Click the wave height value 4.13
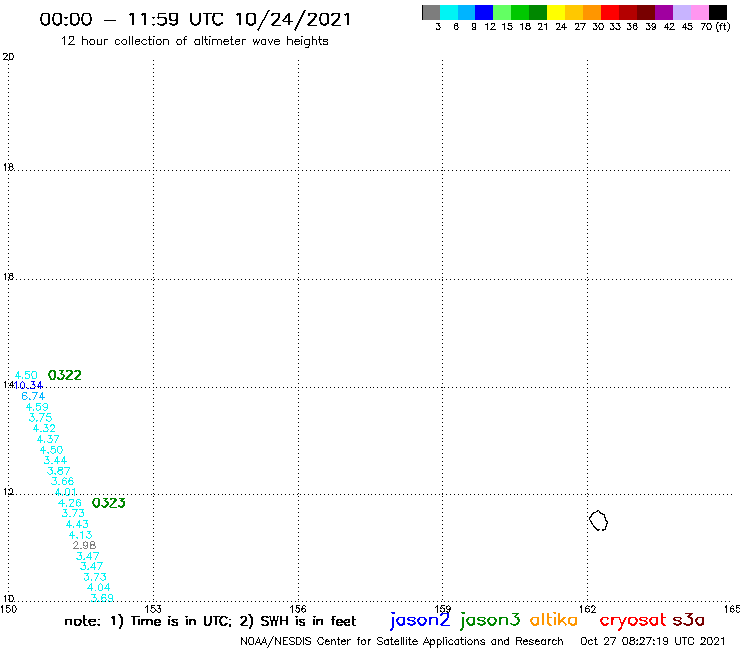Image resolution: width=740 pixels, height=650 pixels. pyautogui.click(x=80, y=535)
